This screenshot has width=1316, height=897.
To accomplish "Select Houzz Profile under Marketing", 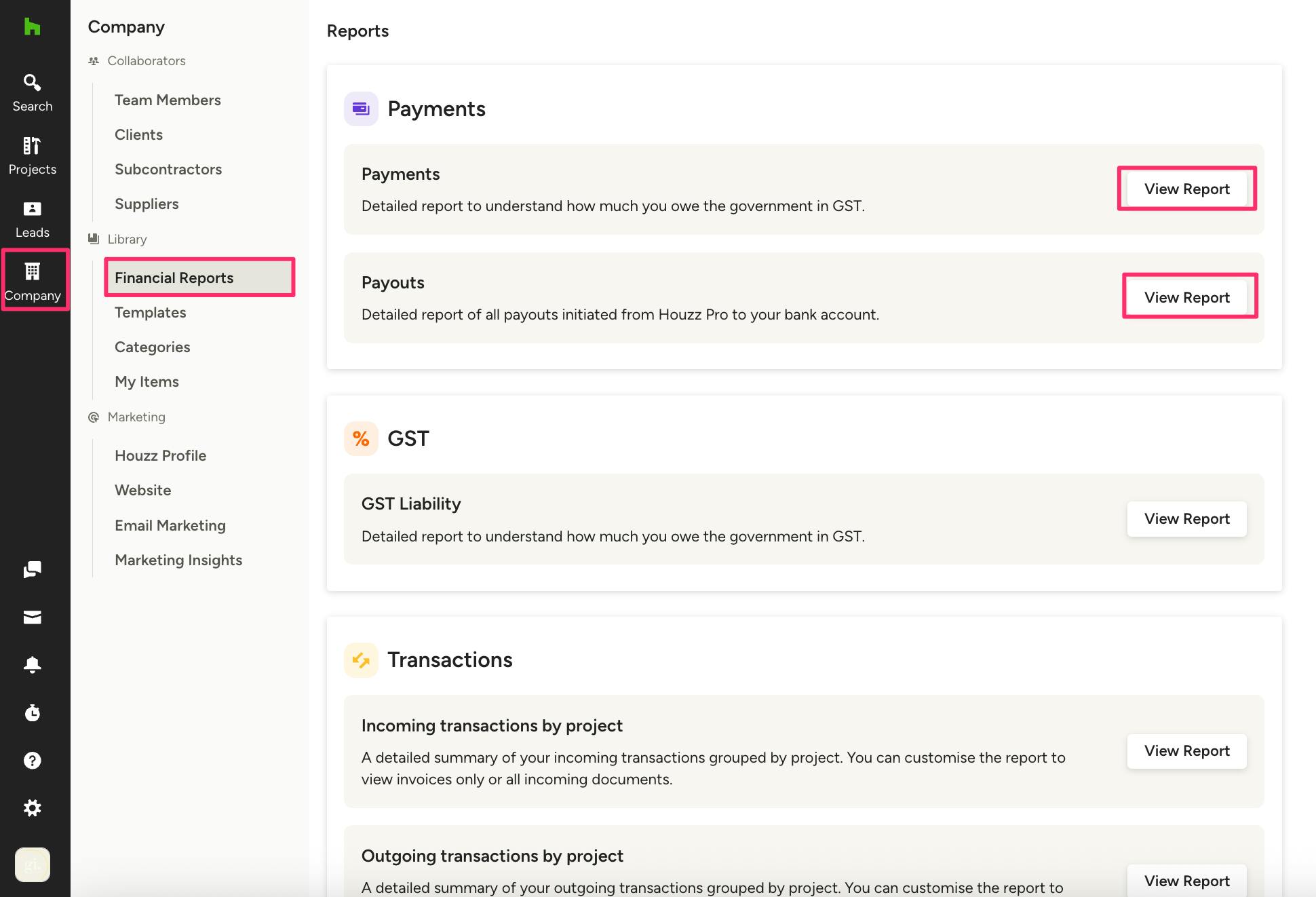I will (x=160, y=455).
